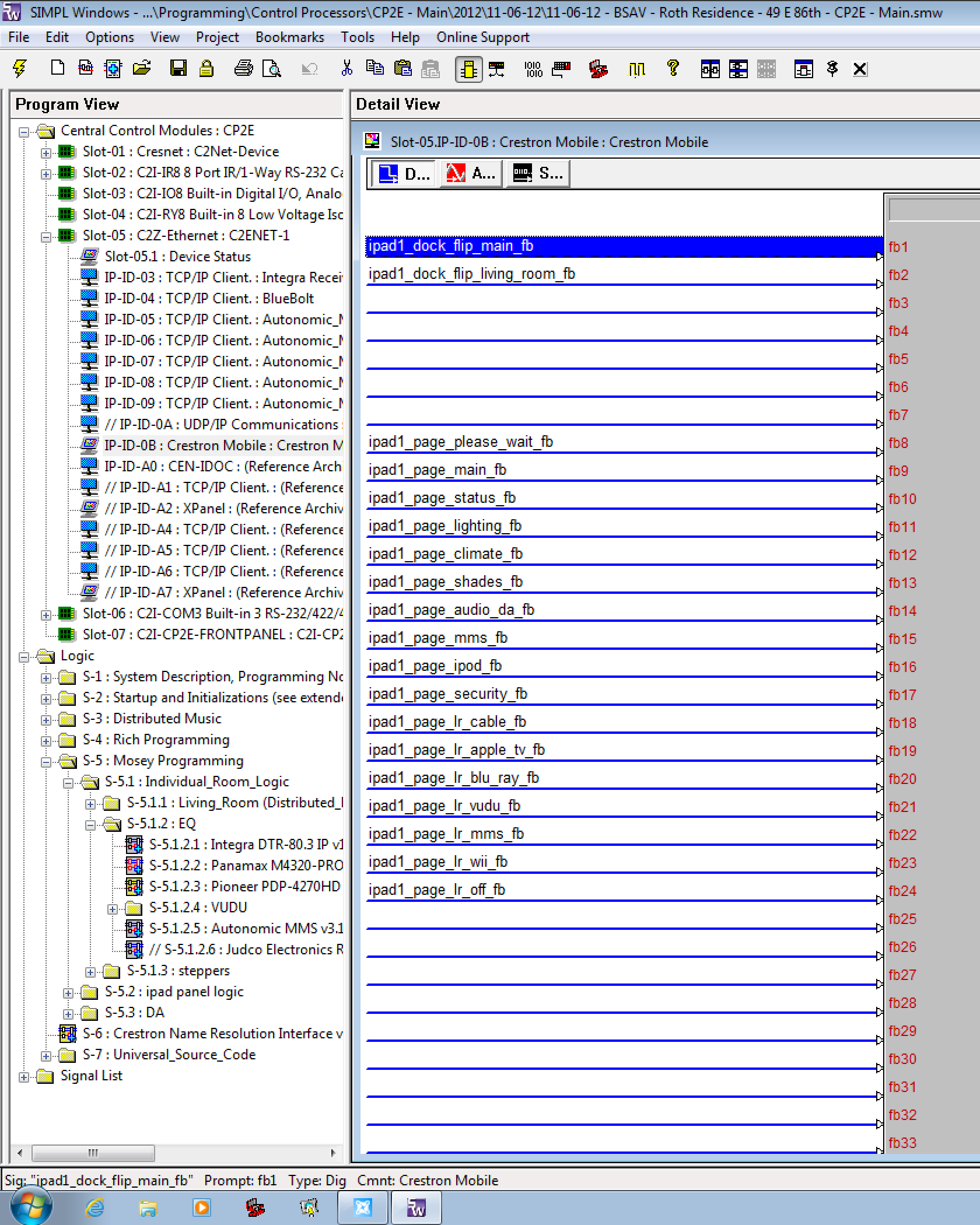Image resolution: width=980 pixels, height=1225 pixels.
Task: Open the Edit menu
Action: [x=57, y=37]
